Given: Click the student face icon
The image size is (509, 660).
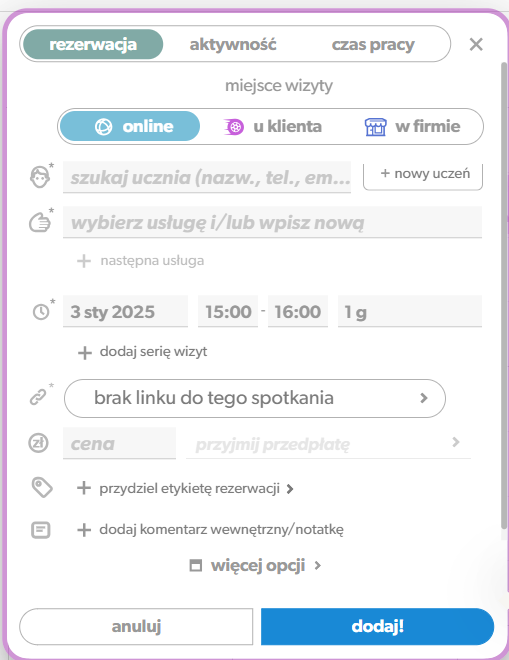Looking at the screenshot, I should pos(40,177).
